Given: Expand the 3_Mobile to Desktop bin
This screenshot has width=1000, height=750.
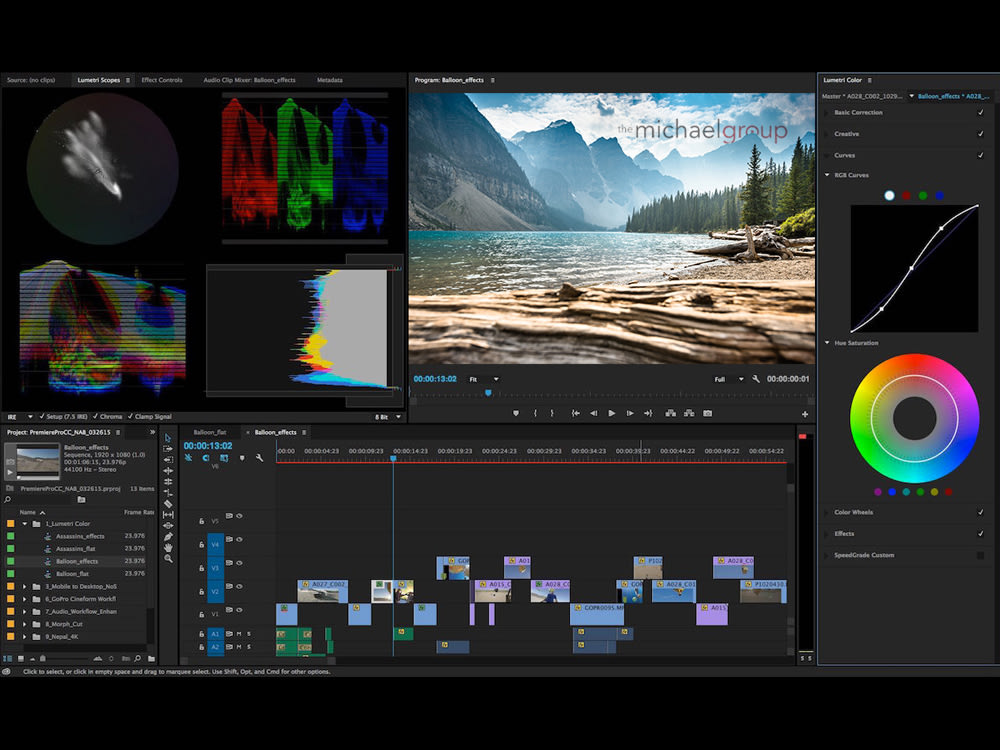Looking at the screenshot, I should pos(25,586).
